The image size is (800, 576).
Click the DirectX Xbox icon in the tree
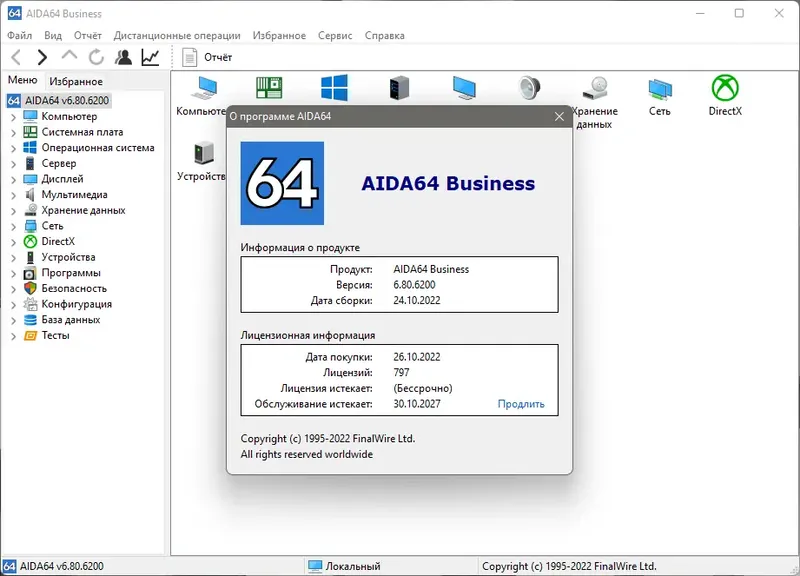click(x=31, y=241)
